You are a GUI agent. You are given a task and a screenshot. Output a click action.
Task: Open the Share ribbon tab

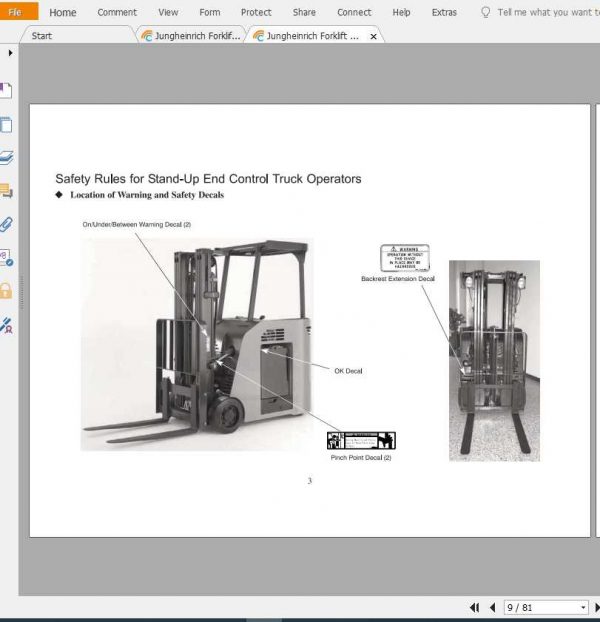point(304,12)
